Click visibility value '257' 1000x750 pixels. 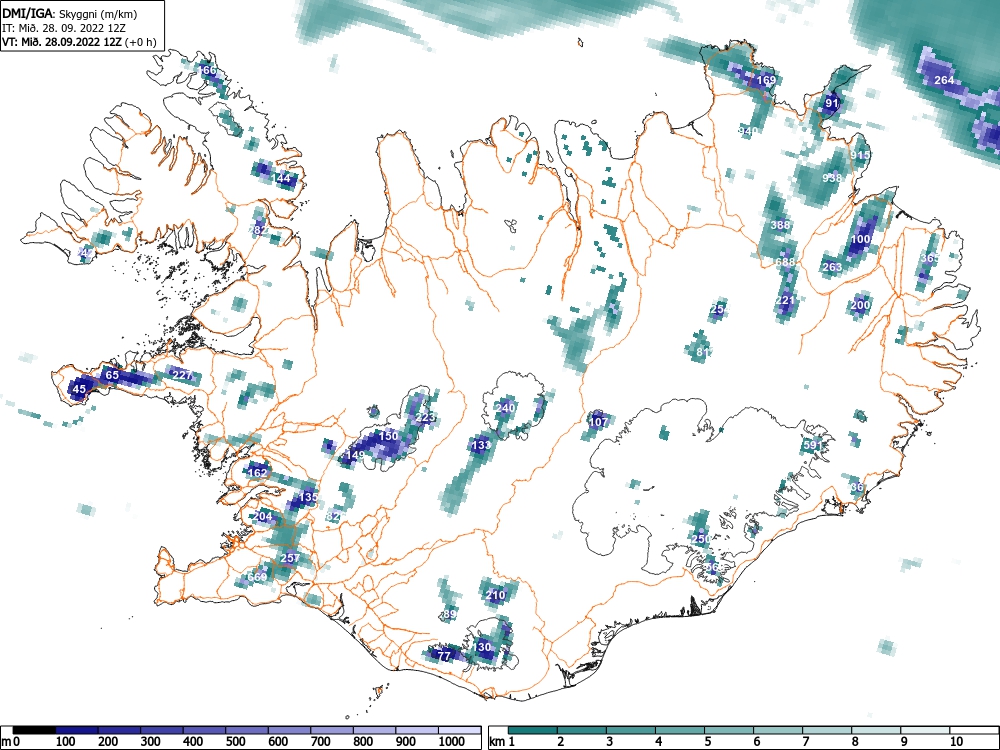[x=290, y=558]
